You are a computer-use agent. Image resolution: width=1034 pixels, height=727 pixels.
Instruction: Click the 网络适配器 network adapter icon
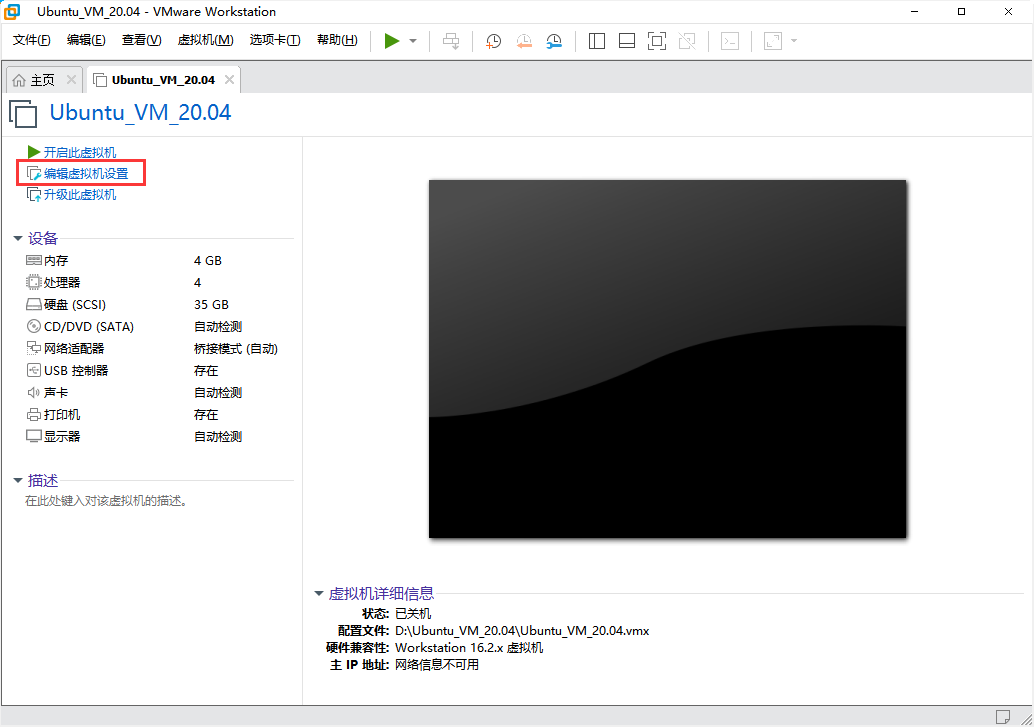(x=34, y=348)
